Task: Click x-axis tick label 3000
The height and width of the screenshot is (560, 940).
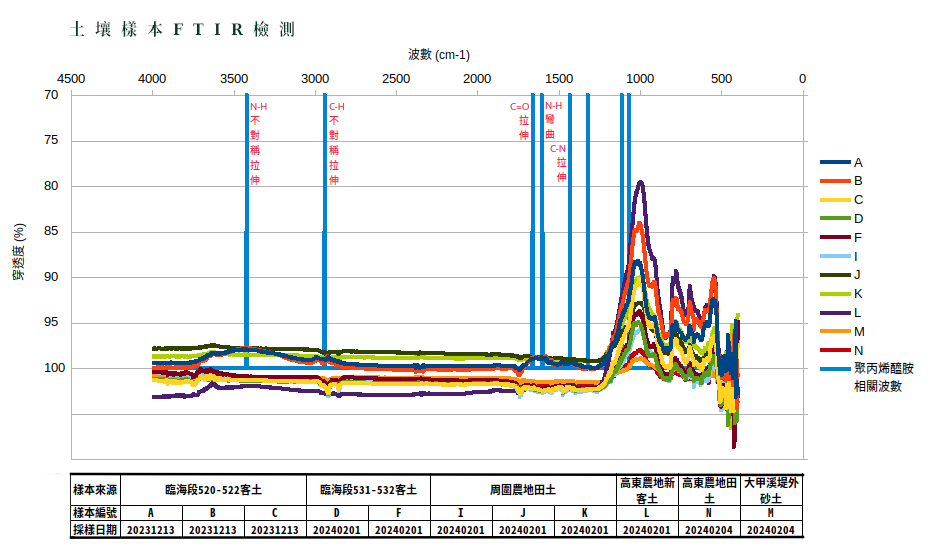Action: coord(315,79)
